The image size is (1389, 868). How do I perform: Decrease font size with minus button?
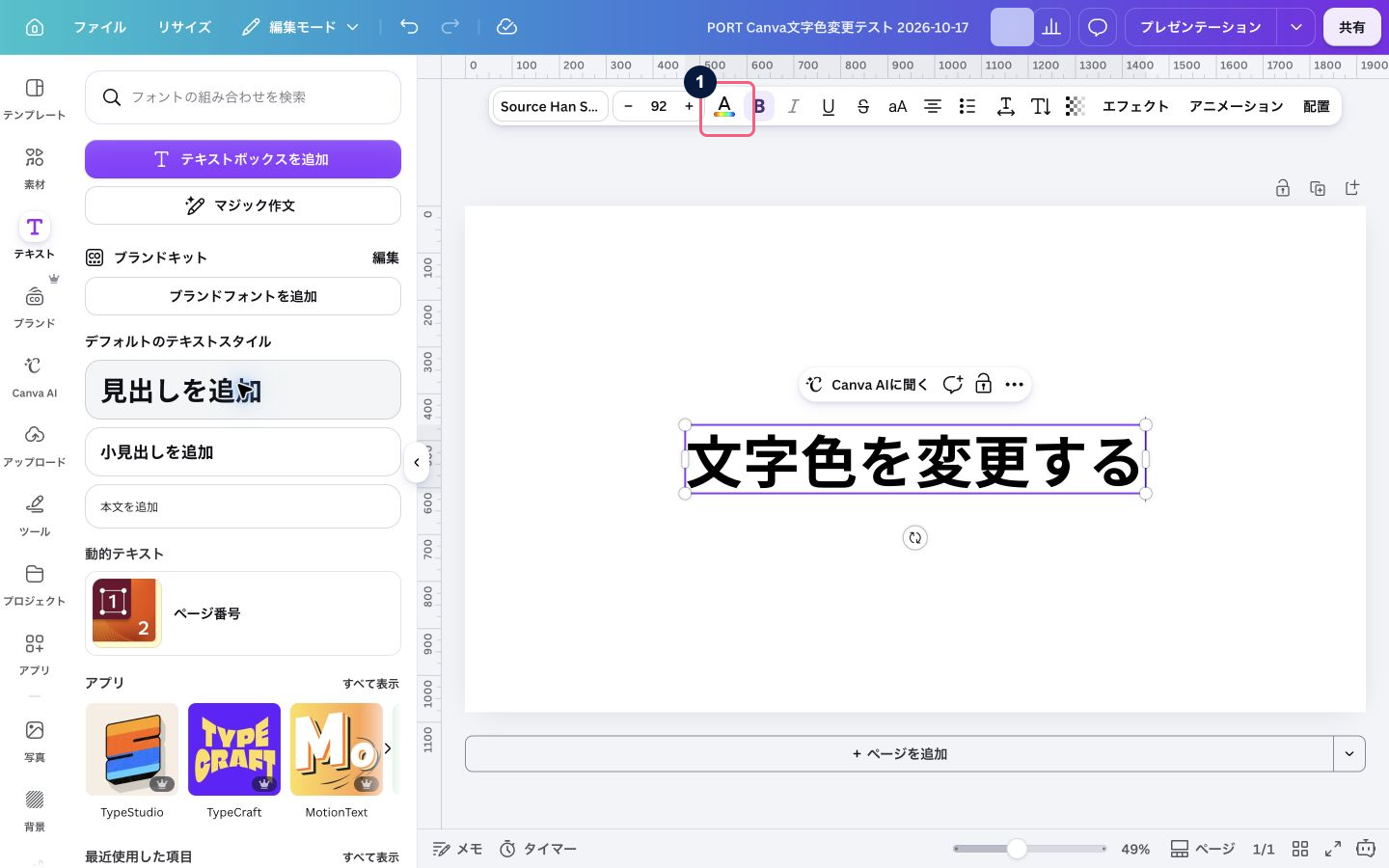[x=628, y=106]
